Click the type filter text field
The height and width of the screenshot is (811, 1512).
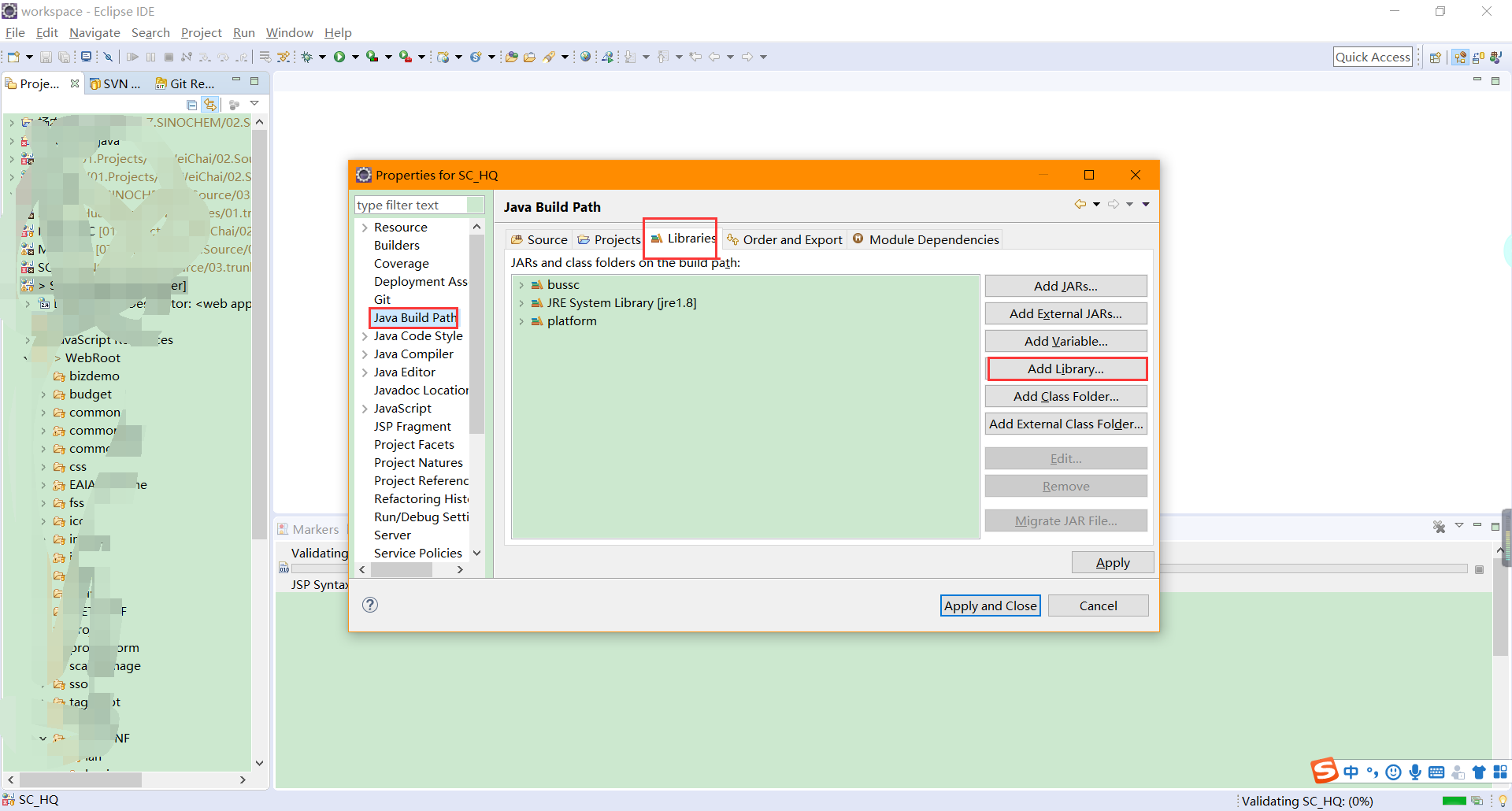click(x=419, y=205)
